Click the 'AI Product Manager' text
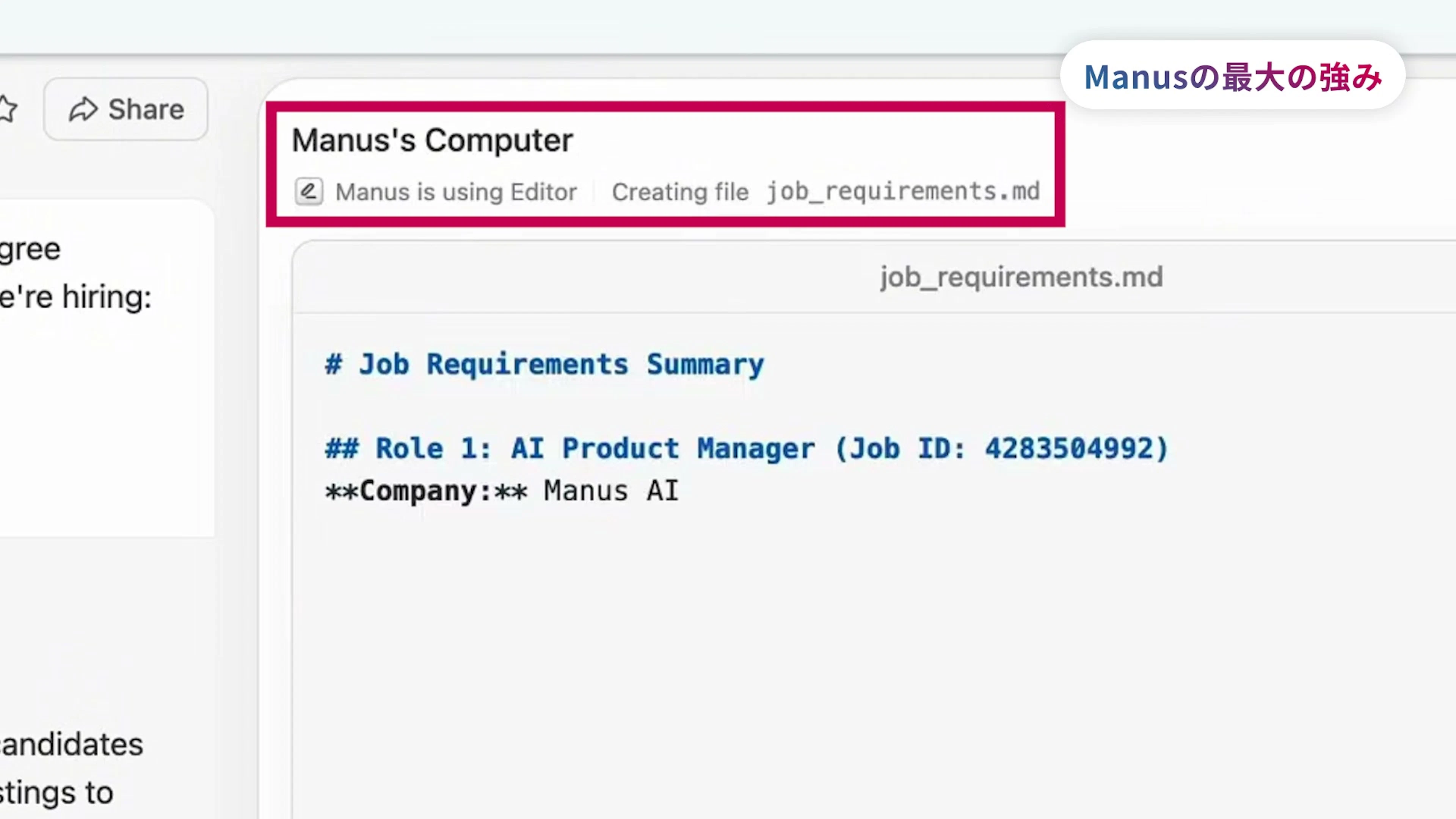 (663, 449)
